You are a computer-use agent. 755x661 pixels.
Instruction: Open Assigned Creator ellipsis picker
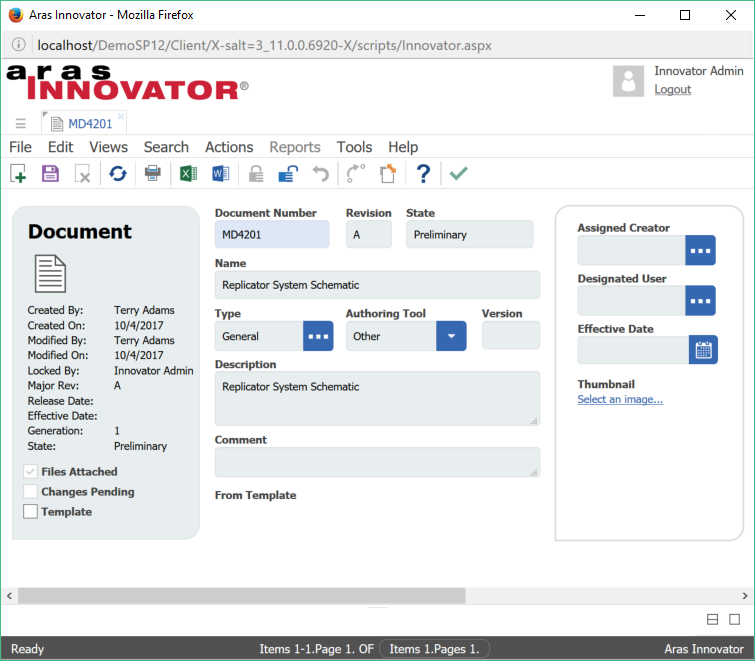700,250
